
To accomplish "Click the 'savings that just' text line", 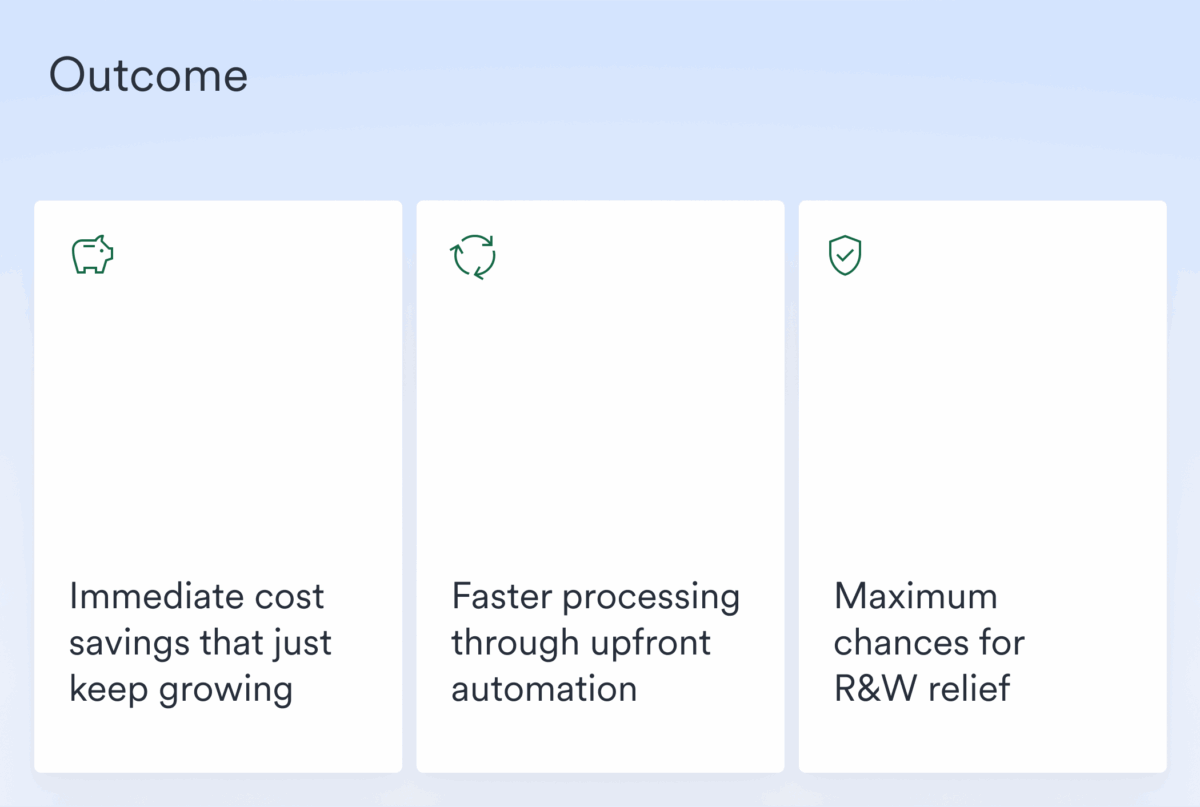I will (x=200, y=642).
